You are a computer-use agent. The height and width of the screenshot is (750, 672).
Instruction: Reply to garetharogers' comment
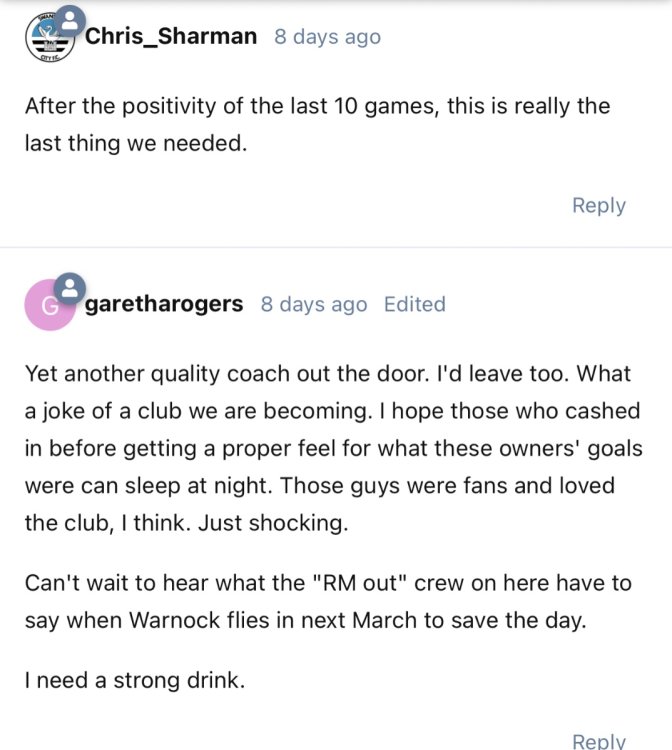click(x=598, y=741)
